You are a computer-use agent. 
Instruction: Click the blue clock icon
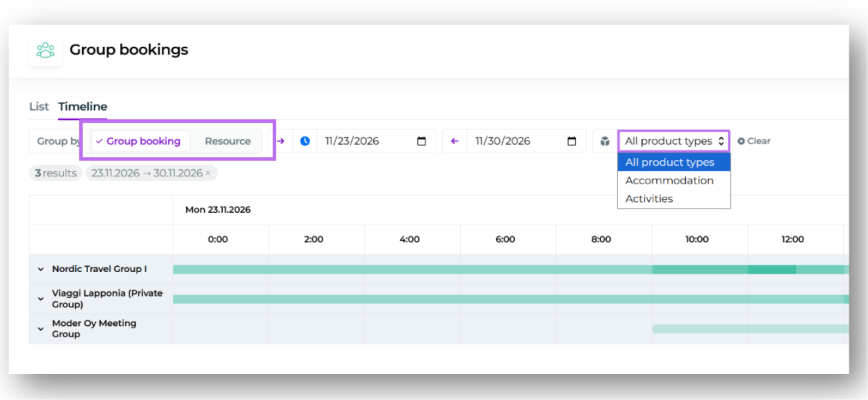click(305, 141)
